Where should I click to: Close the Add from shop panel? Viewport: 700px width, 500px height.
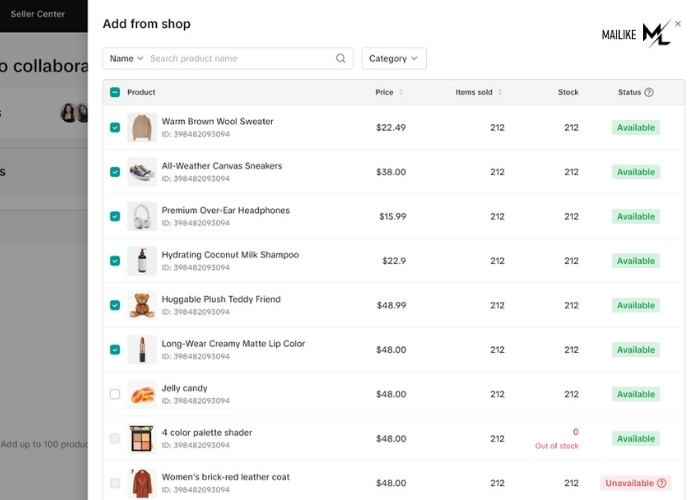[x=678, y=24]
